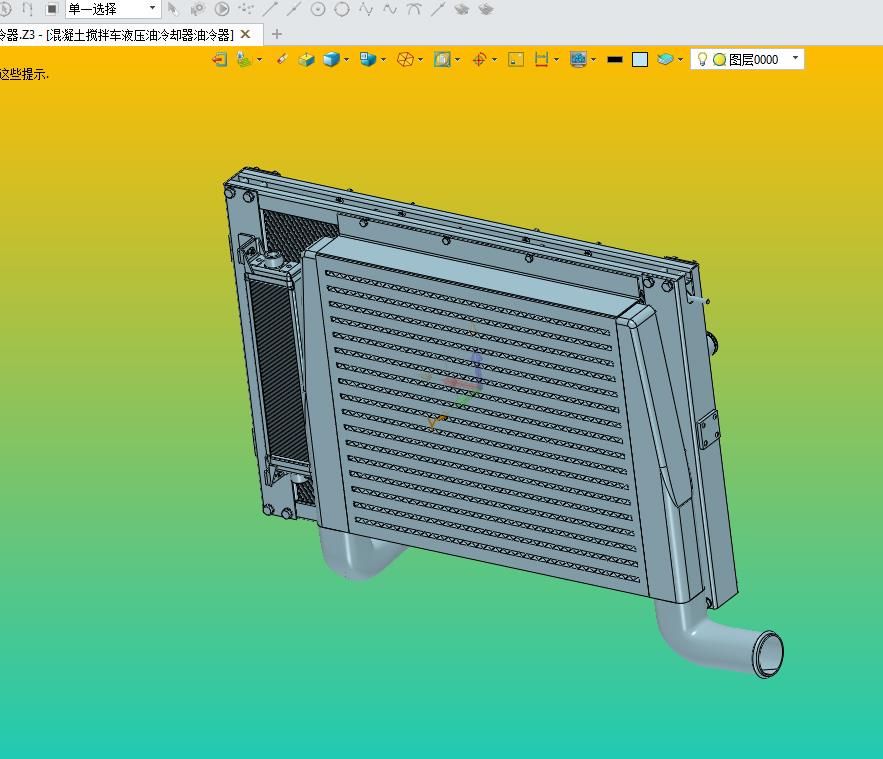Screen dimensions: 883x759
Task: Click the teal layer stack icon
Action: point(665,59)
